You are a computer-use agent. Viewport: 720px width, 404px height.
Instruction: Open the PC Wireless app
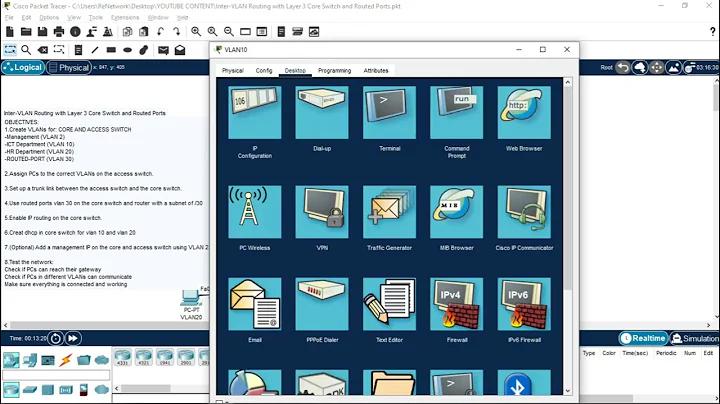click(255, 212)
